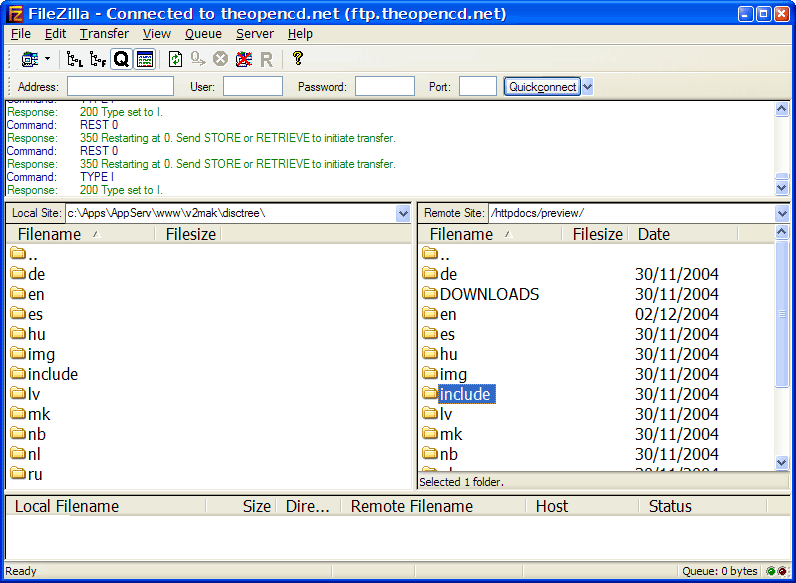796x583 pixels.
Task: Click the local 'de' folder icon
Action: click(x=18, y=273)
